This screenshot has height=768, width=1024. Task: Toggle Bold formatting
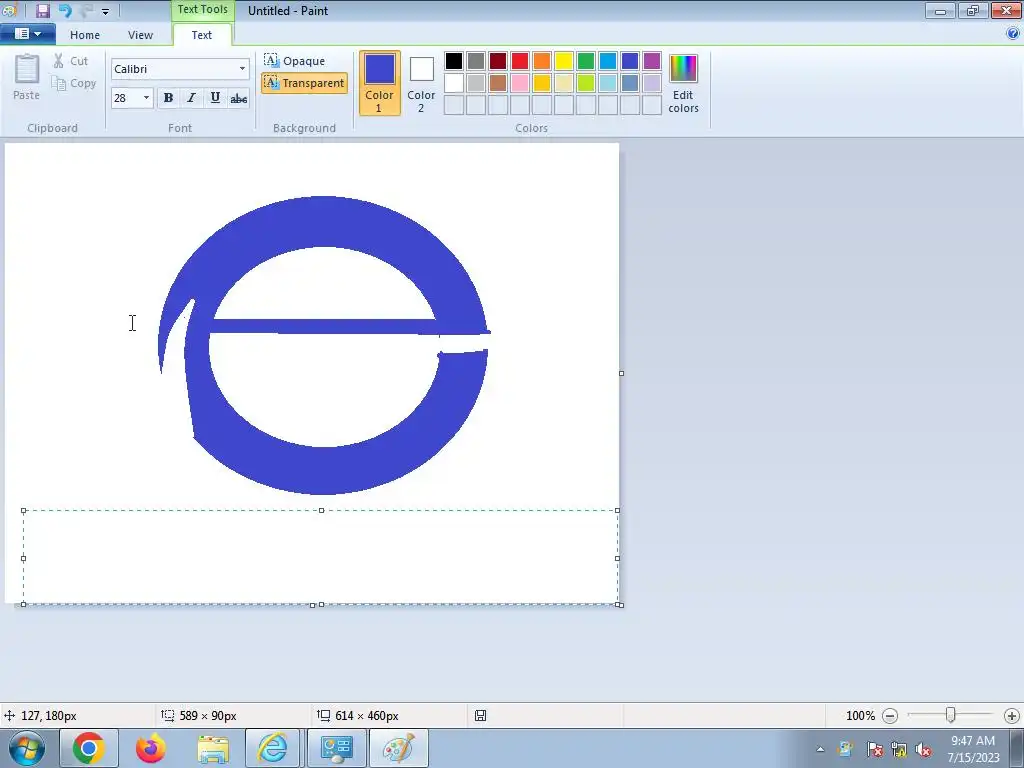click(x=168, y=98)
